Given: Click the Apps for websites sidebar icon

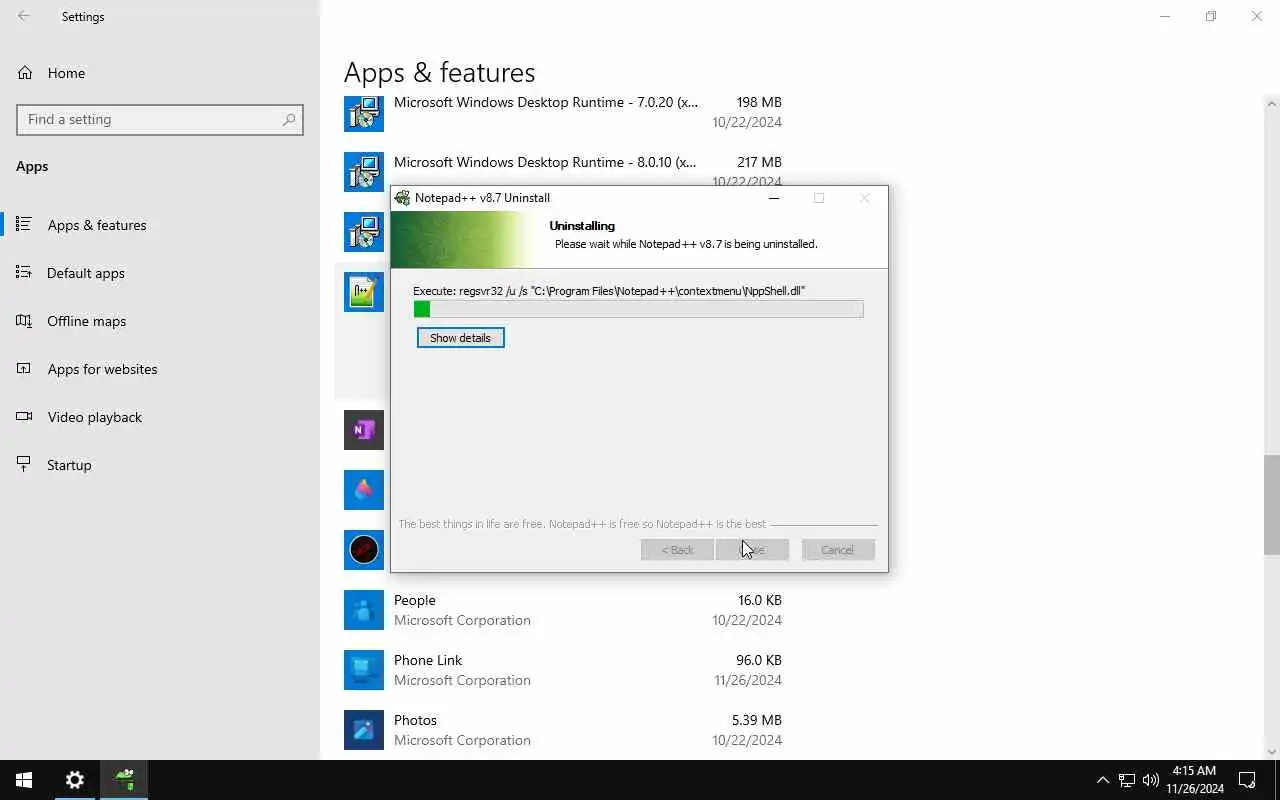Looking at the screenshot, I should 24,368.
